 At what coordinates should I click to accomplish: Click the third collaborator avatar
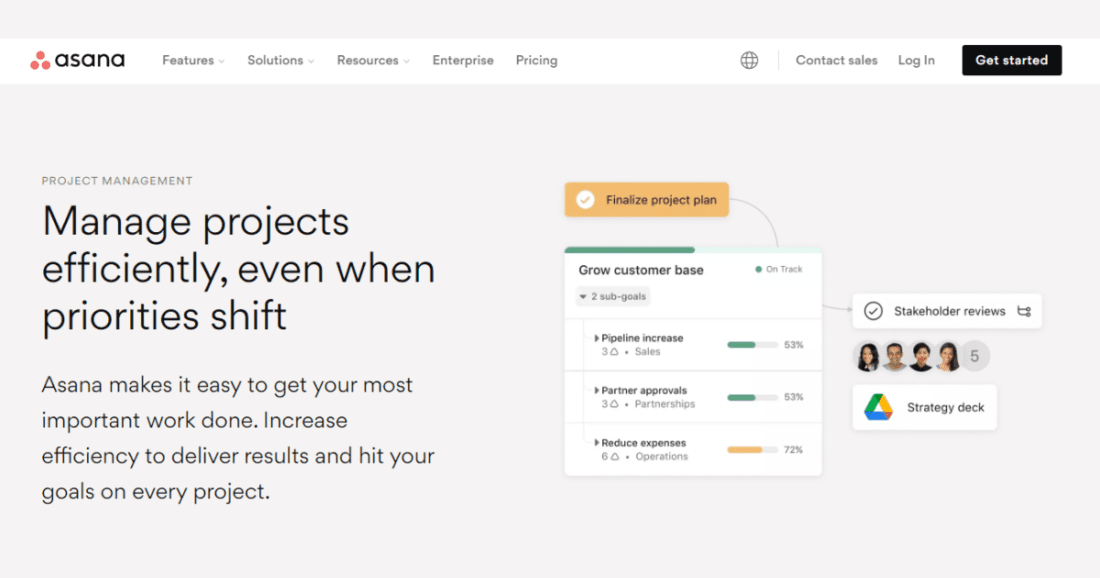(921, 356)
